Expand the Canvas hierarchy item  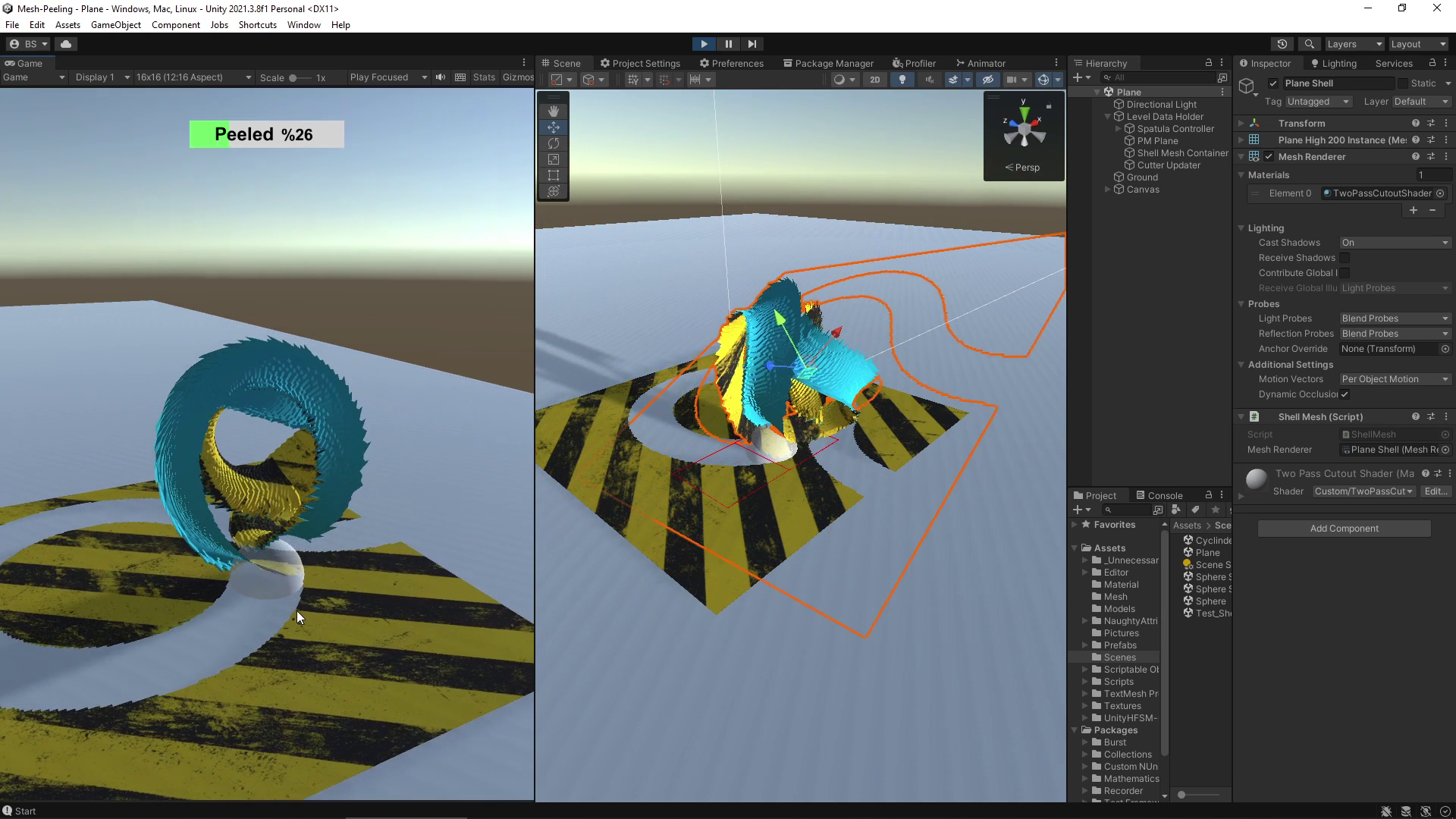[x=1108, y=190]
